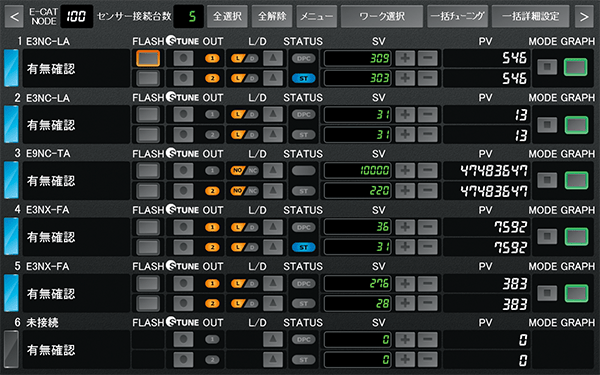
Task: Decrease sensor 5 SV value 276 with minus
Action: click(x=428, y=284)
